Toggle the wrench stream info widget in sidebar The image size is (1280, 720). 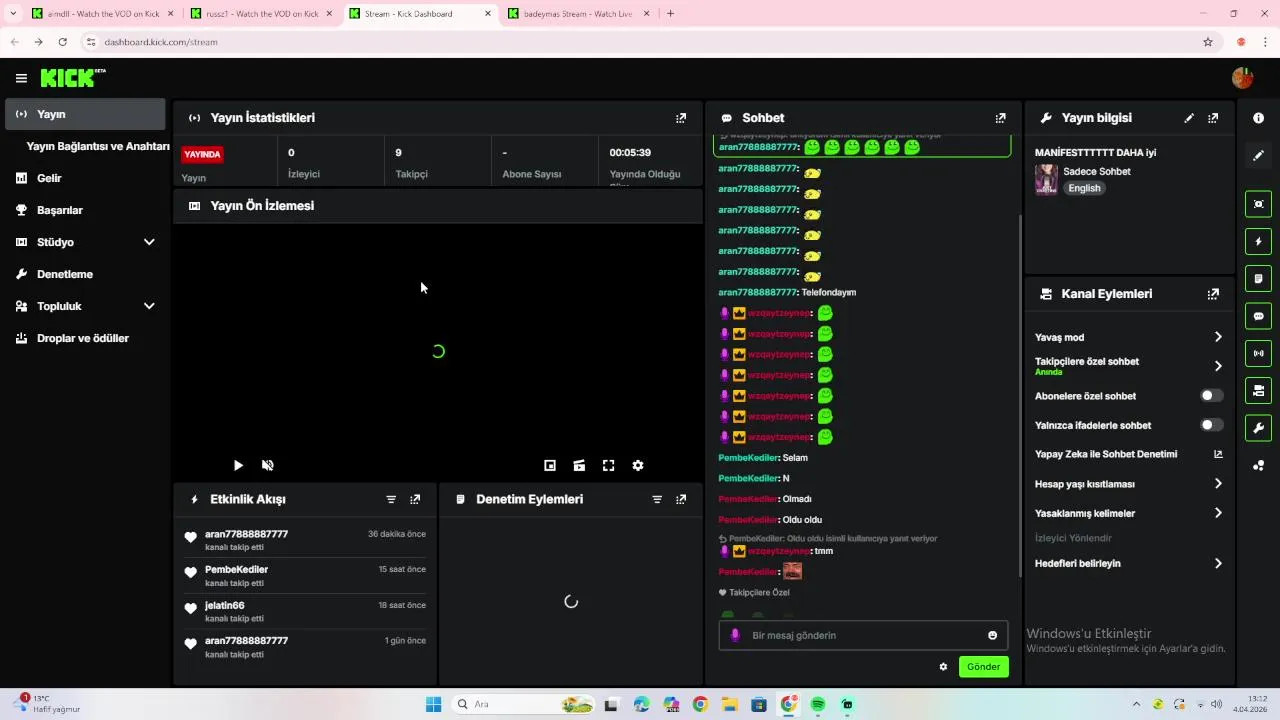click(1258, 428)
